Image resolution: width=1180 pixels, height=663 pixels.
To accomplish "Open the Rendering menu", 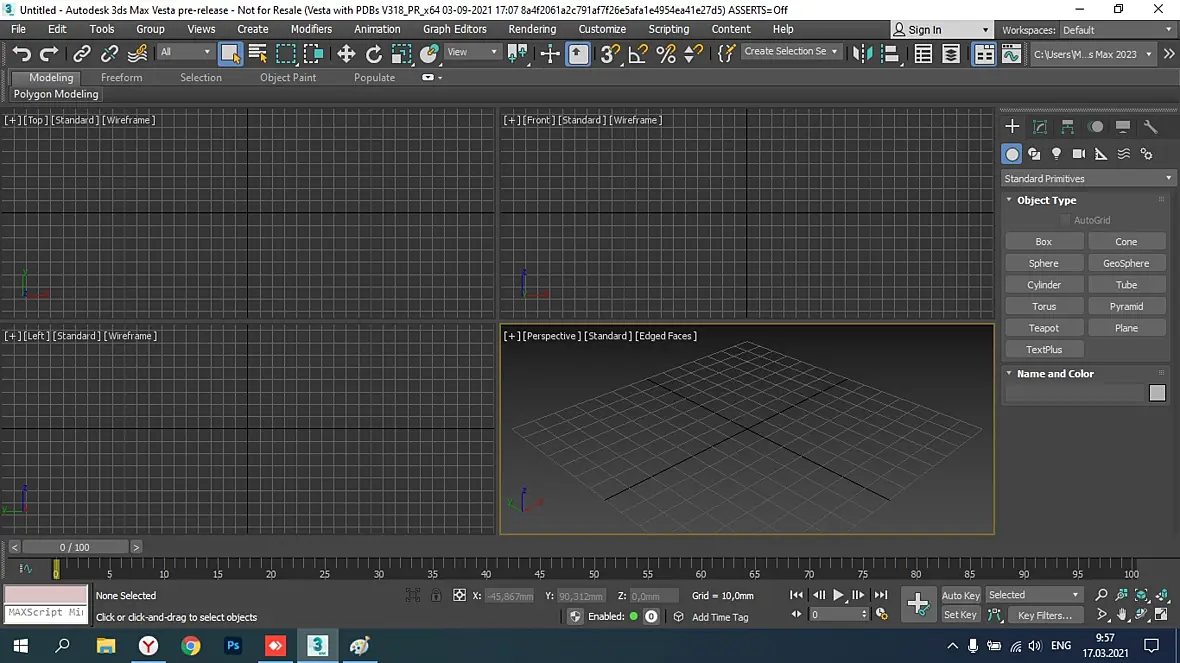I will (532, 29).
